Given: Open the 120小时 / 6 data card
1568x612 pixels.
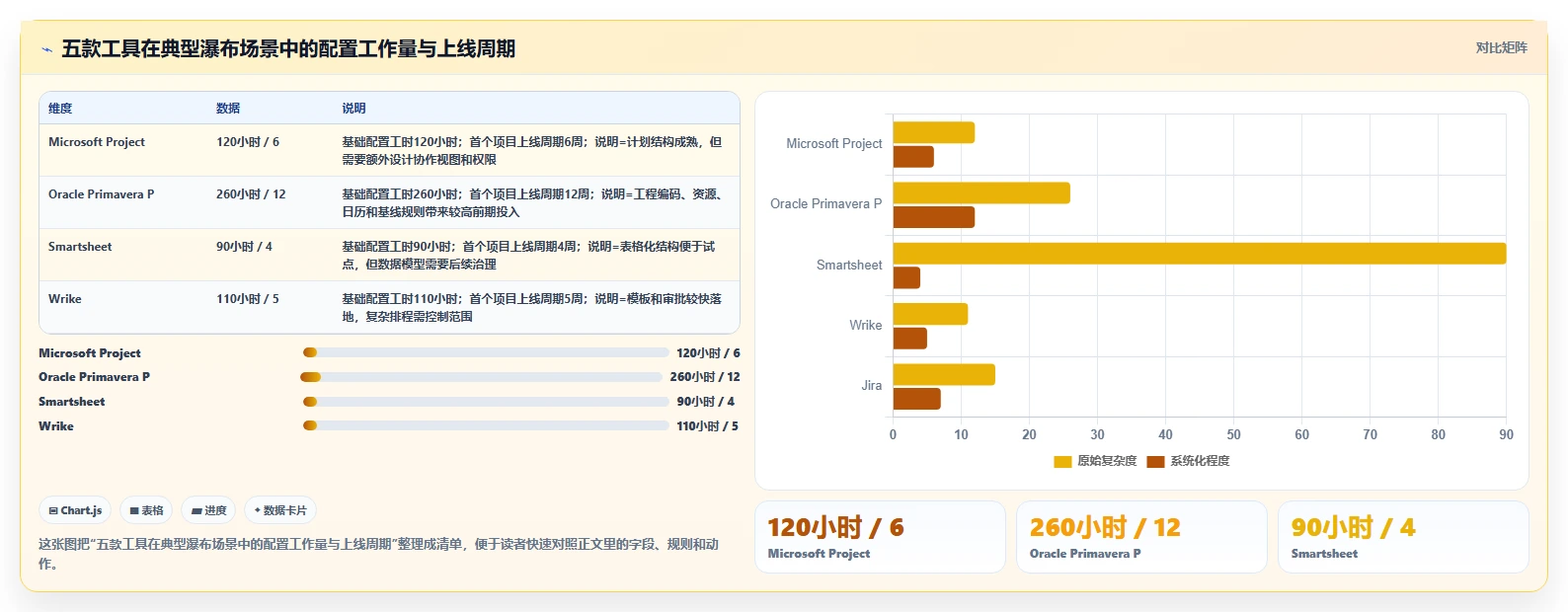Looking at the screenshot, I should [880, 537].
